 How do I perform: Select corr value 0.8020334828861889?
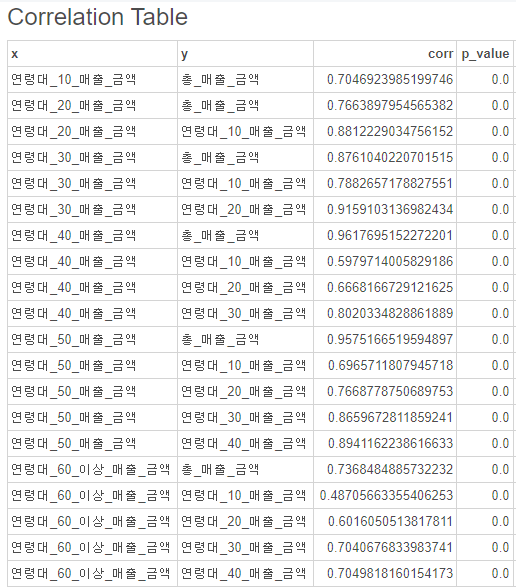coord(390,314)
